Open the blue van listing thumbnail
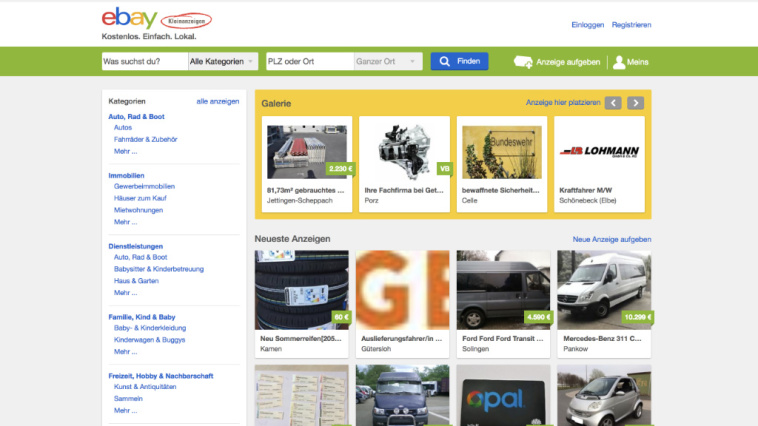Viewport: 758px width, 426px height. pos(403,396)
